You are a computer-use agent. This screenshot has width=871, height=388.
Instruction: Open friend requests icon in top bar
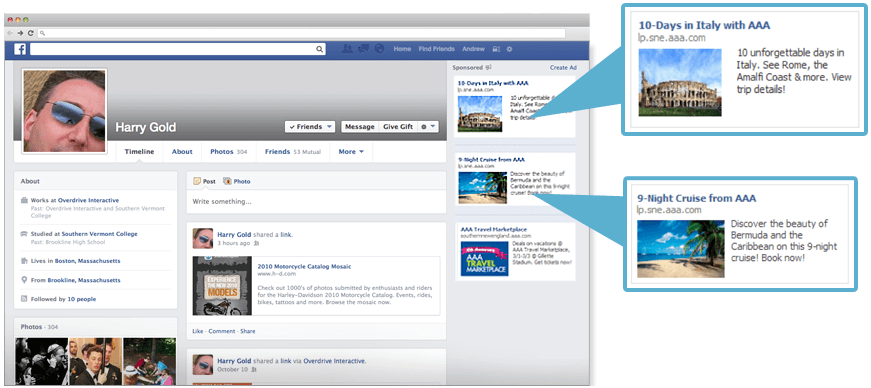[x=348, y=49]
